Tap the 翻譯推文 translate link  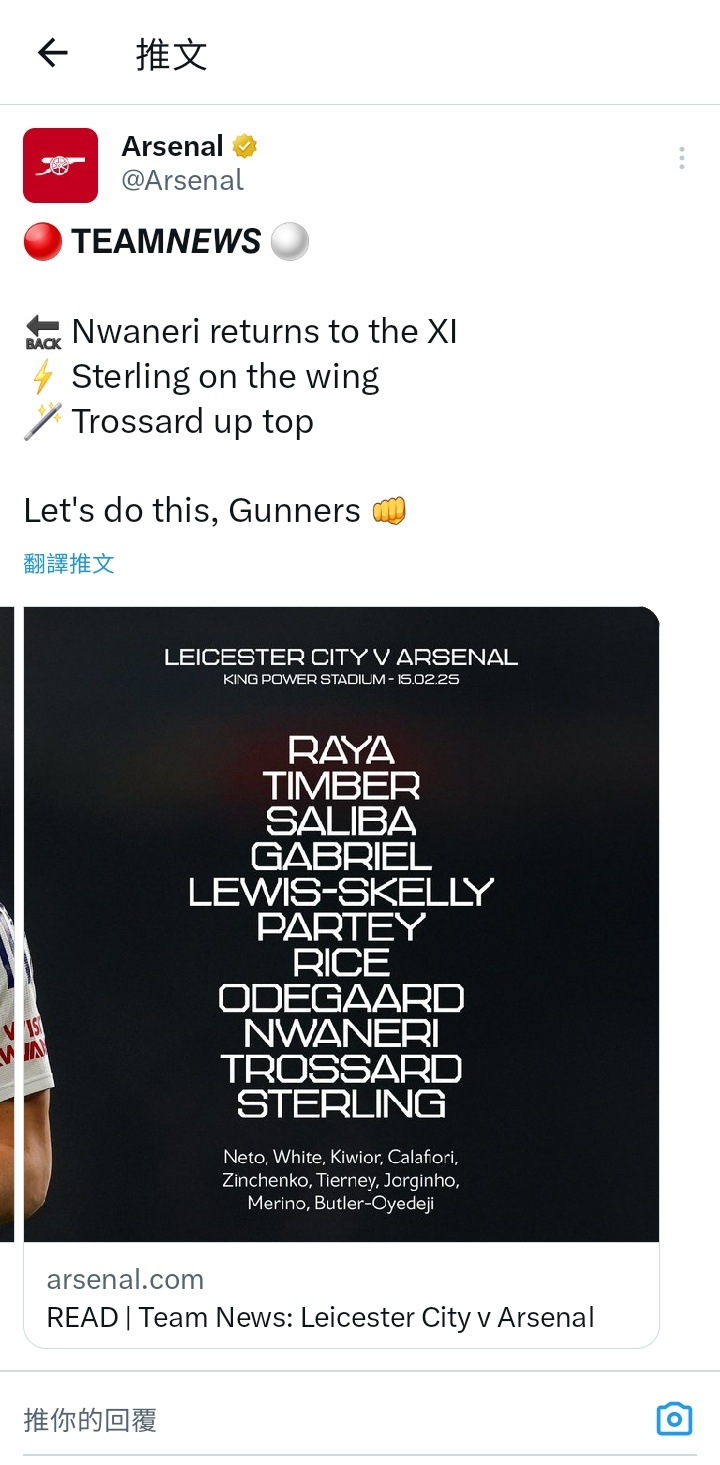point(69,563)
